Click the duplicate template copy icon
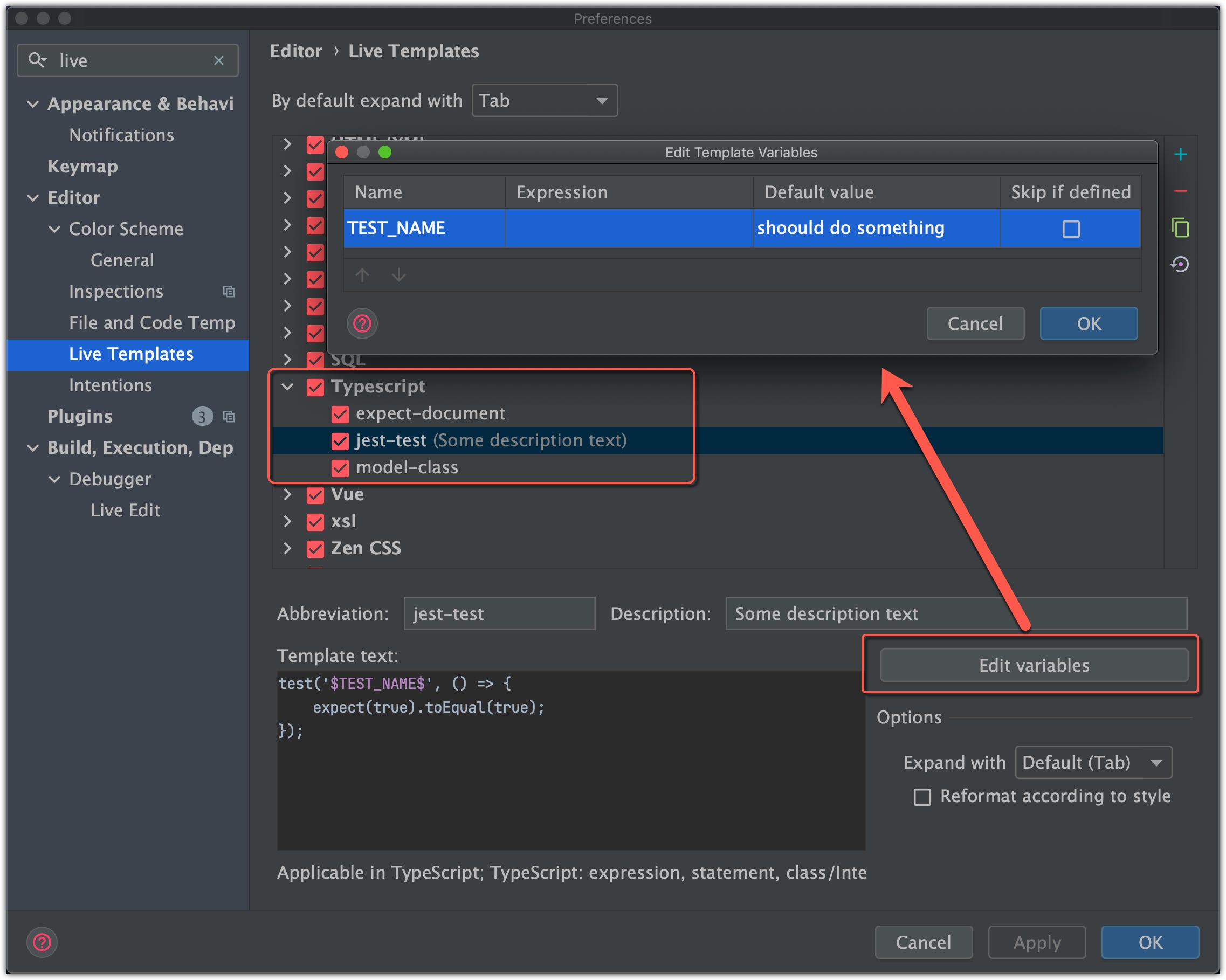This screenshot has width=1226, height=980. [x=1181, y=228]
